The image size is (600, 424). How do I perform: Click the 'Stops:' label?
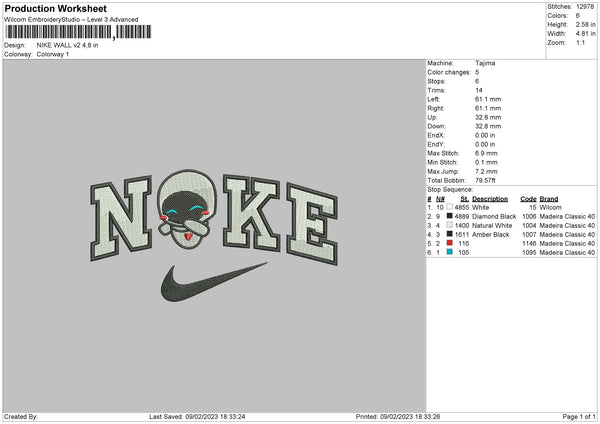pyautogui.click(x=437, y=81)
